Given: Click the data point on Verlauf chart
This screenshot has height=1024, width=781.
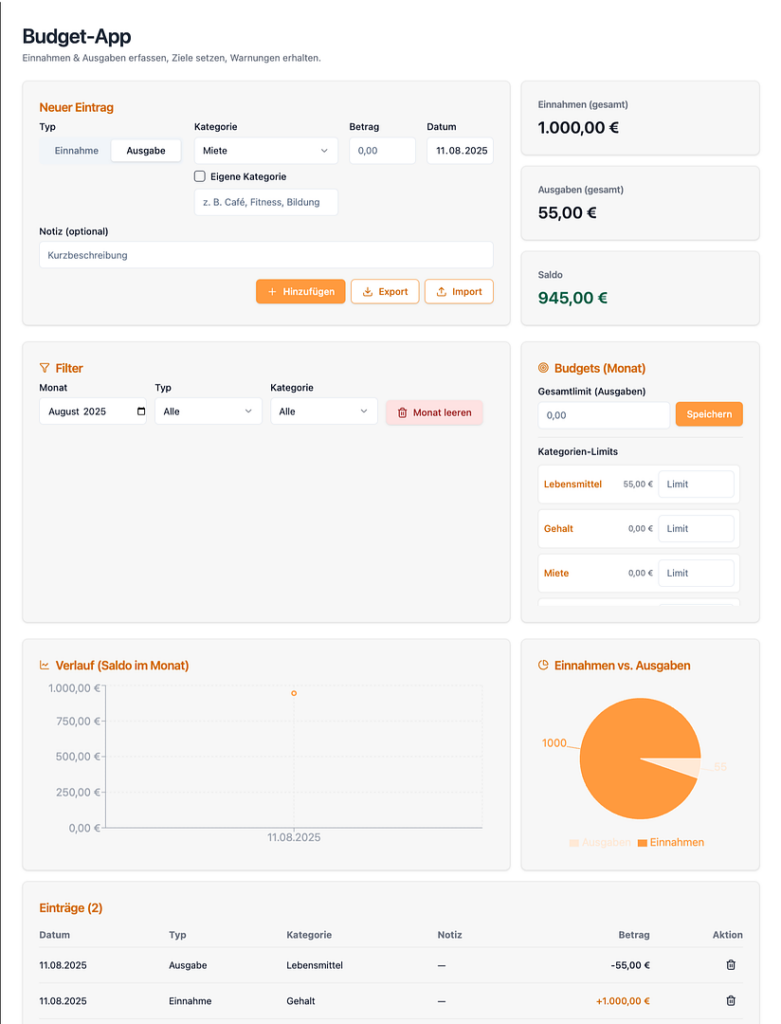Looking at the screenshot, I should coord(294,693).
